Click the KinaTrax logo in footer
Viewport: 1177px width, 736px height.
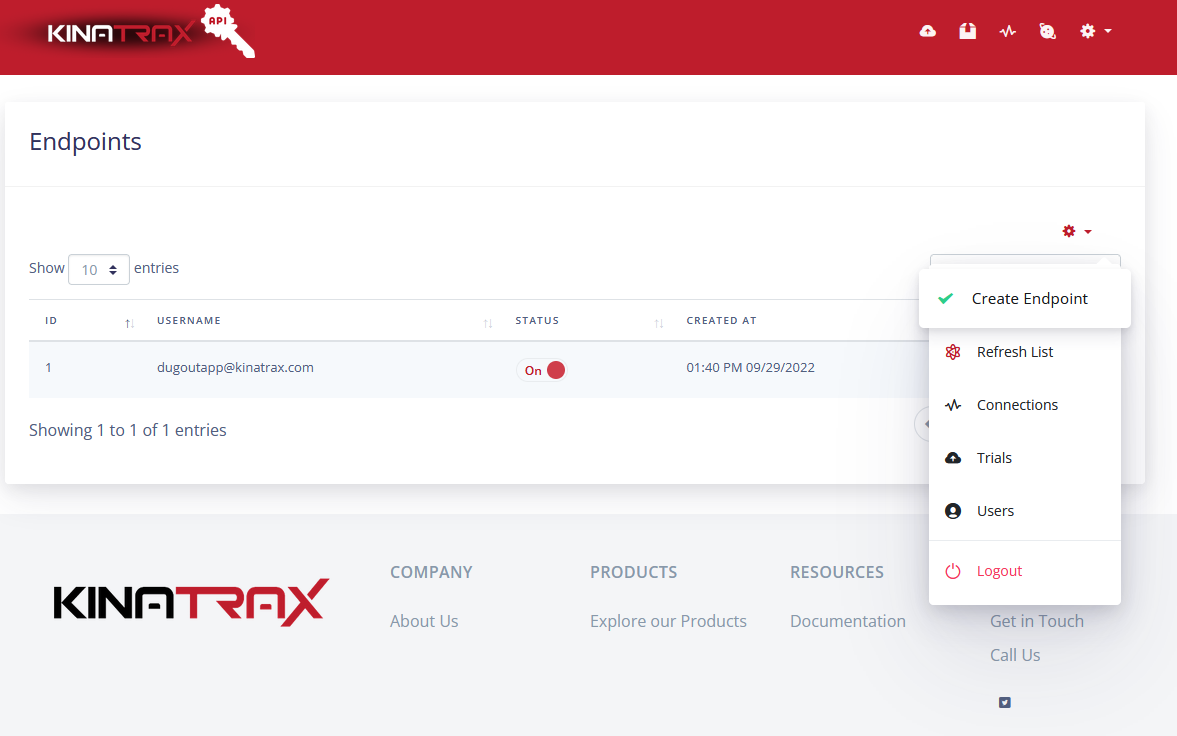point(191,602)
